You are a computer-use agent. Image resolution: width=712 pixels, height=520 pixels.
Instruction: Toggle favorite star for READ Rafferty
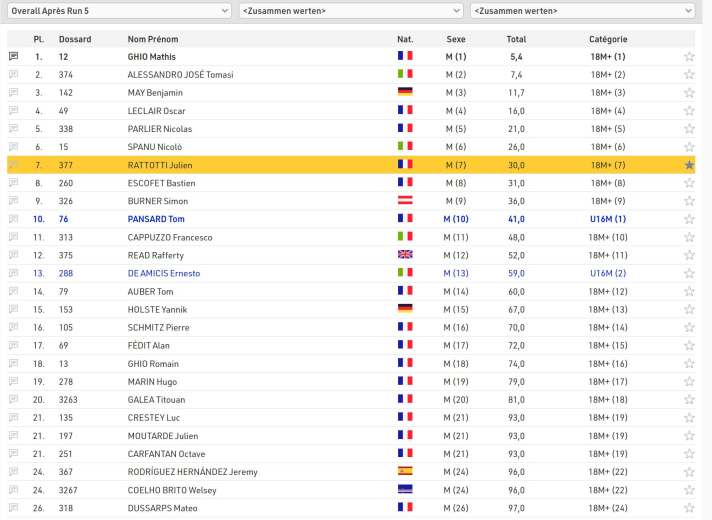point(689,255)
